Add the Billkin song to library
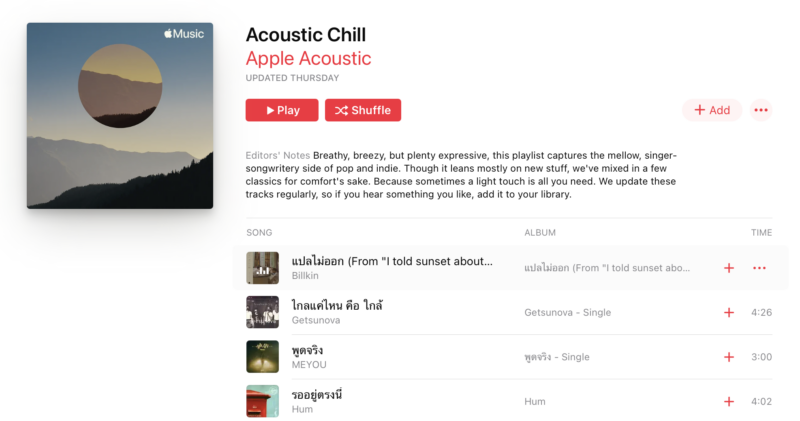The image size is (800, 421). click(729, 268)
